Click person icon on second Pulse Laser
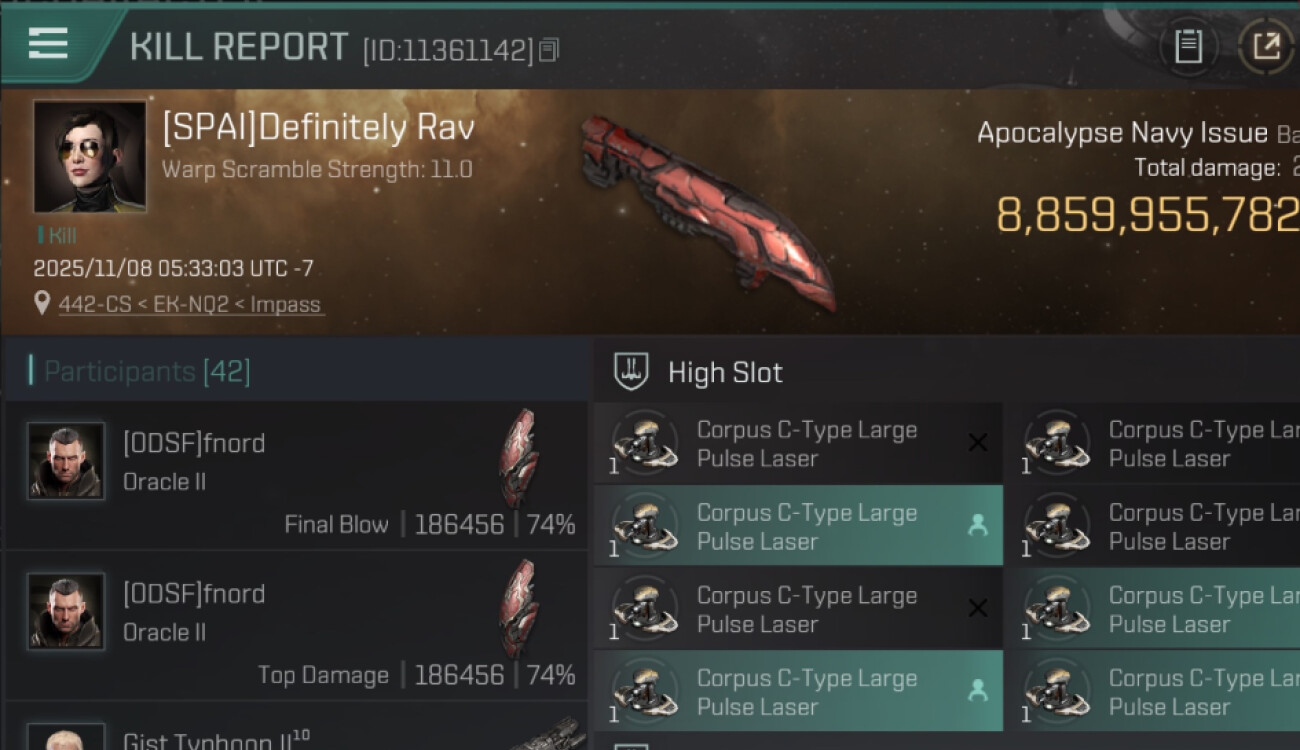Screen dimensions: 1300x750 point(978,526)
